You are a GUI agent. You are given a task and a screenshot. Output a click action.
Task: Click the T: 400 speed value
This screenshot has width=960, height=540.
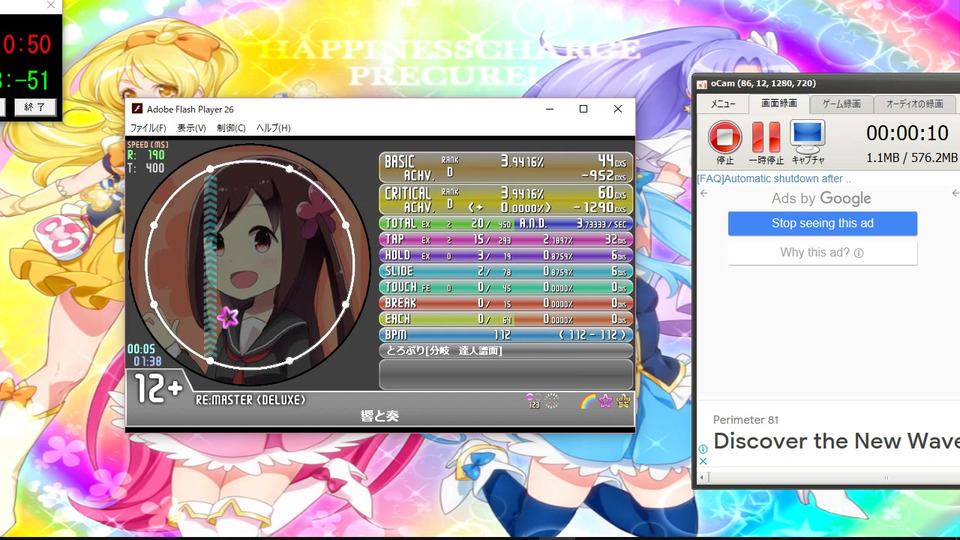coord(146,168)
